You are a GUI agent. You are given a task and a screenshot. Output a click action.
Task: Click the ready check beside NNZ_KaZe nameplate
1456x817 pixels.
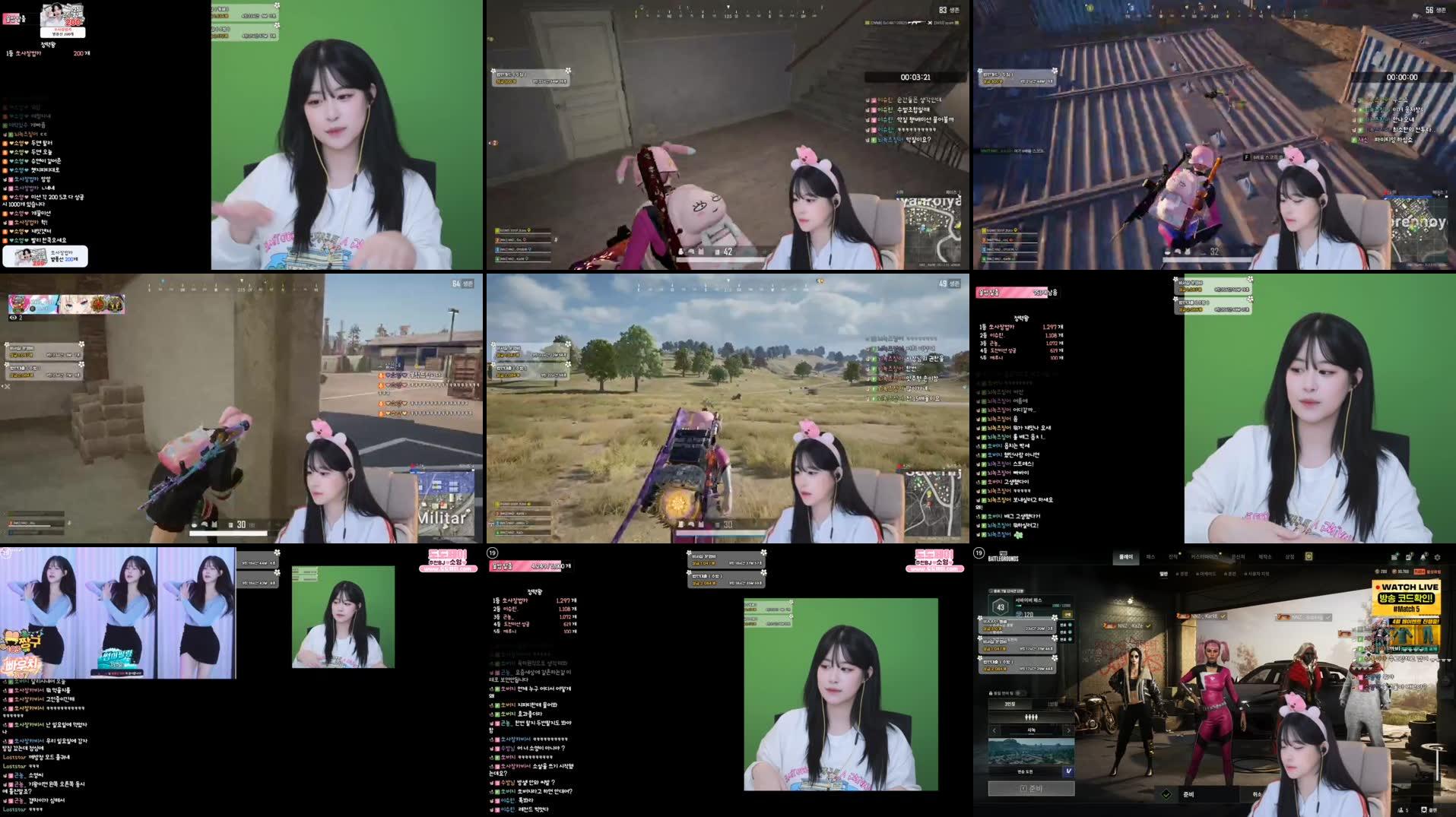(1148, 626)
